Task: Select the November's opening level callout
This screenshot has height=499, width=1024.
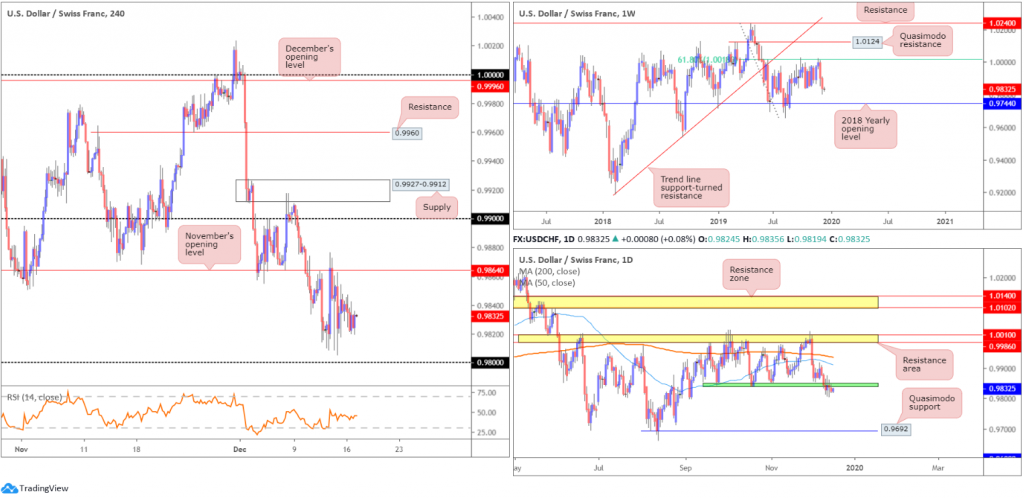Action: coord(209,242)
